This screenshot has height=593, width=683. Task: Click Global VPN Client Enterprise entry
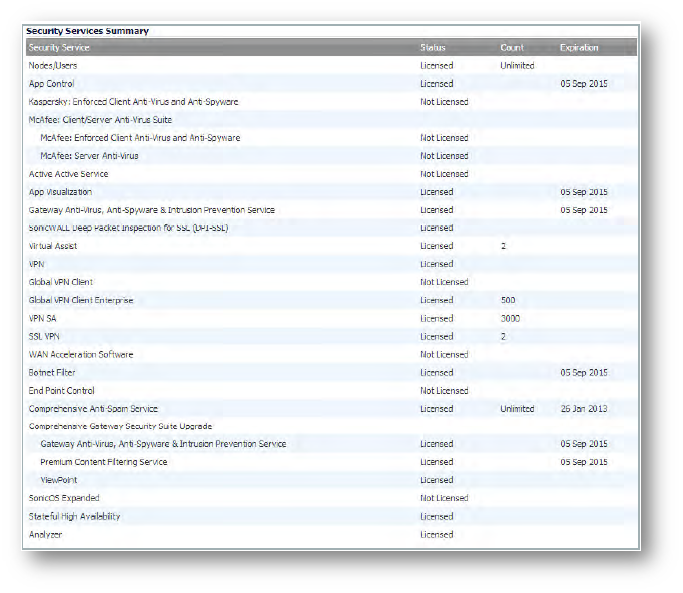tap(81, 300)
